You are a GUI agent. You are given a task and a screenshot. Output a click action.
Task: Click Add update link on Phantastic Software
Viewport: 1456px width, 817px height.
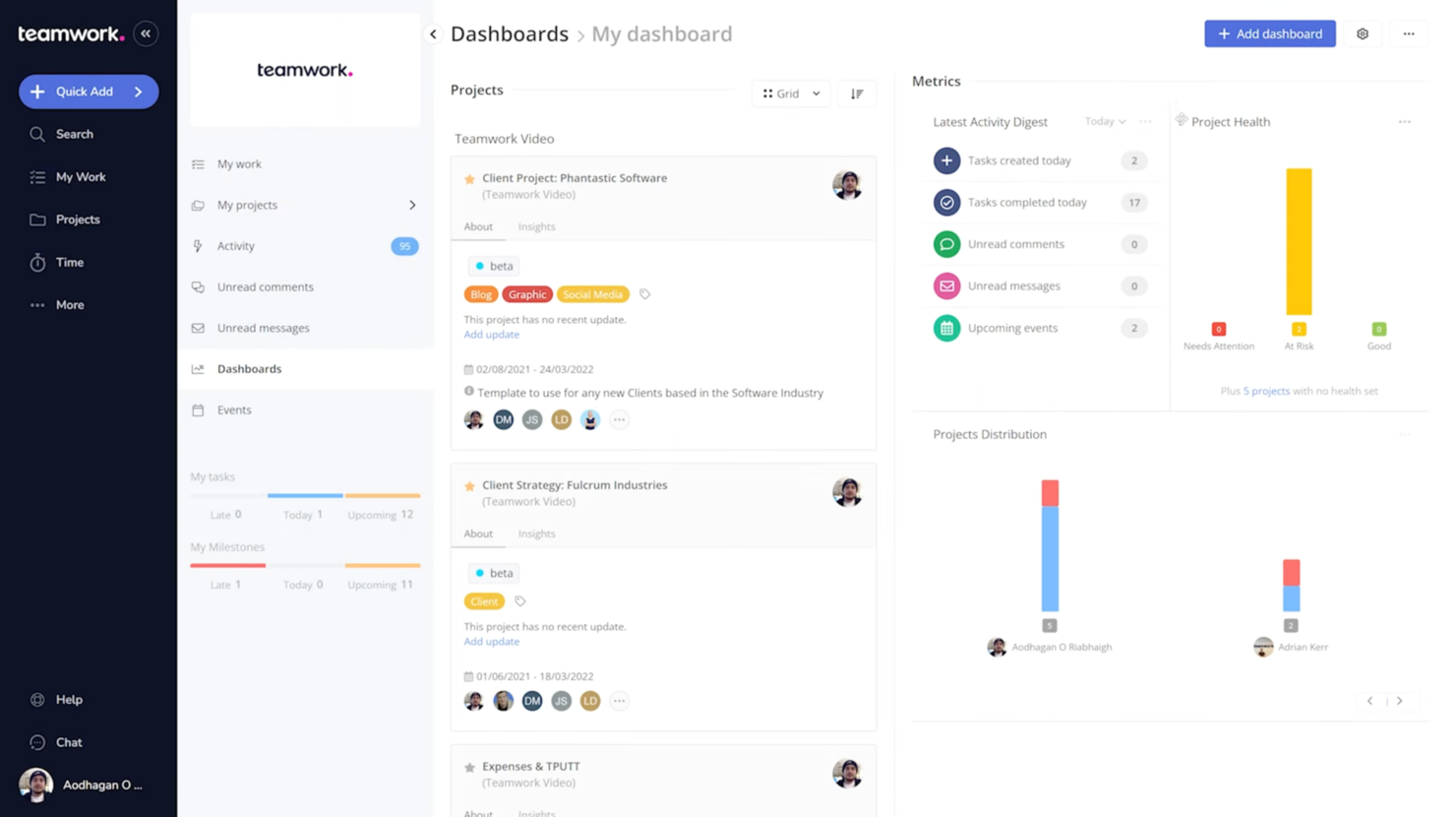pyautogui.click(x=491, y=335)
